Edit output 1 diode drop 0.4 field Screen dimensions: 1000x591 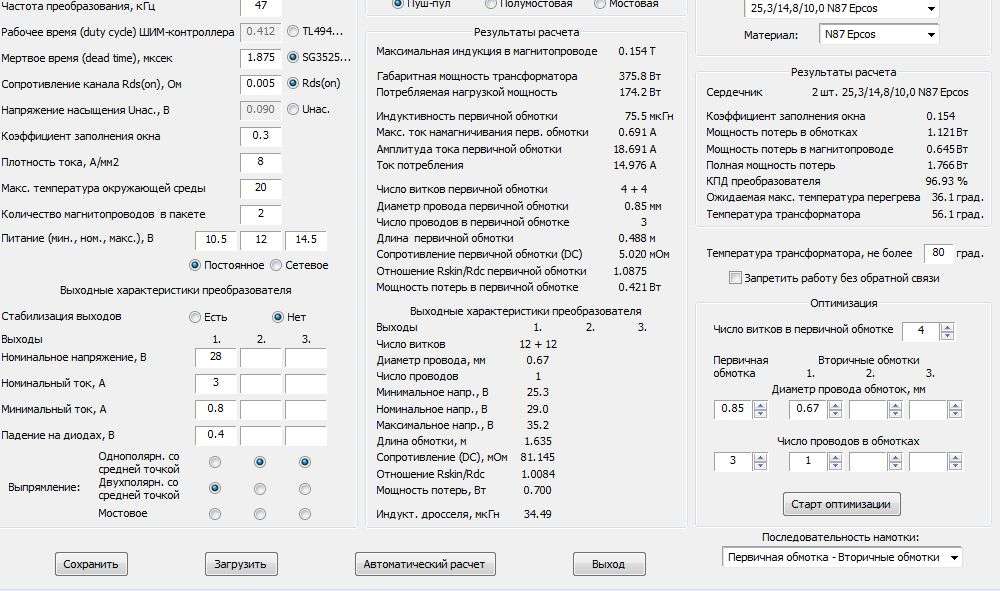(x=216, y=435)
